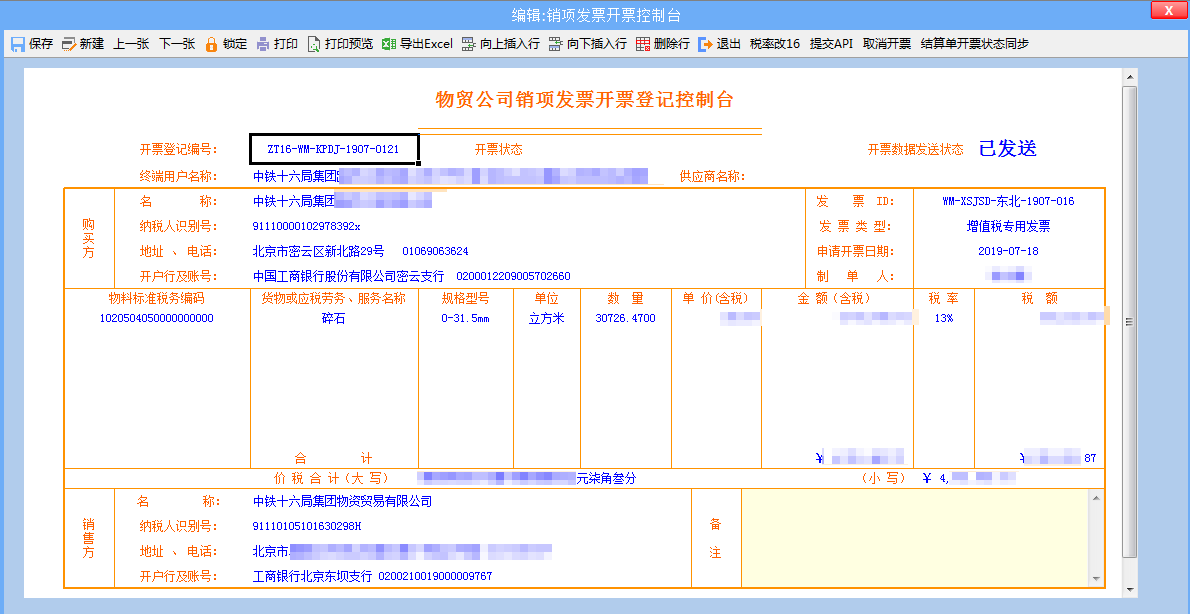Image resolution: width=1190 pixels, height=614 pixels.
Task: Click the 规格型号 column header
Action: tap(465, 298)
